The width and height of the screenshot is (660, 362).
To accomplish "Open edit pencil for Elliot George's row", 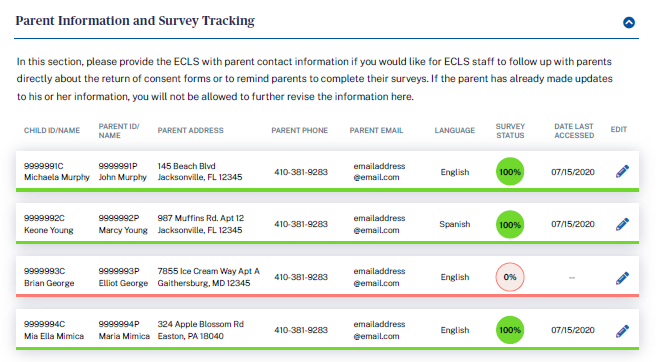I will point(622,277).
